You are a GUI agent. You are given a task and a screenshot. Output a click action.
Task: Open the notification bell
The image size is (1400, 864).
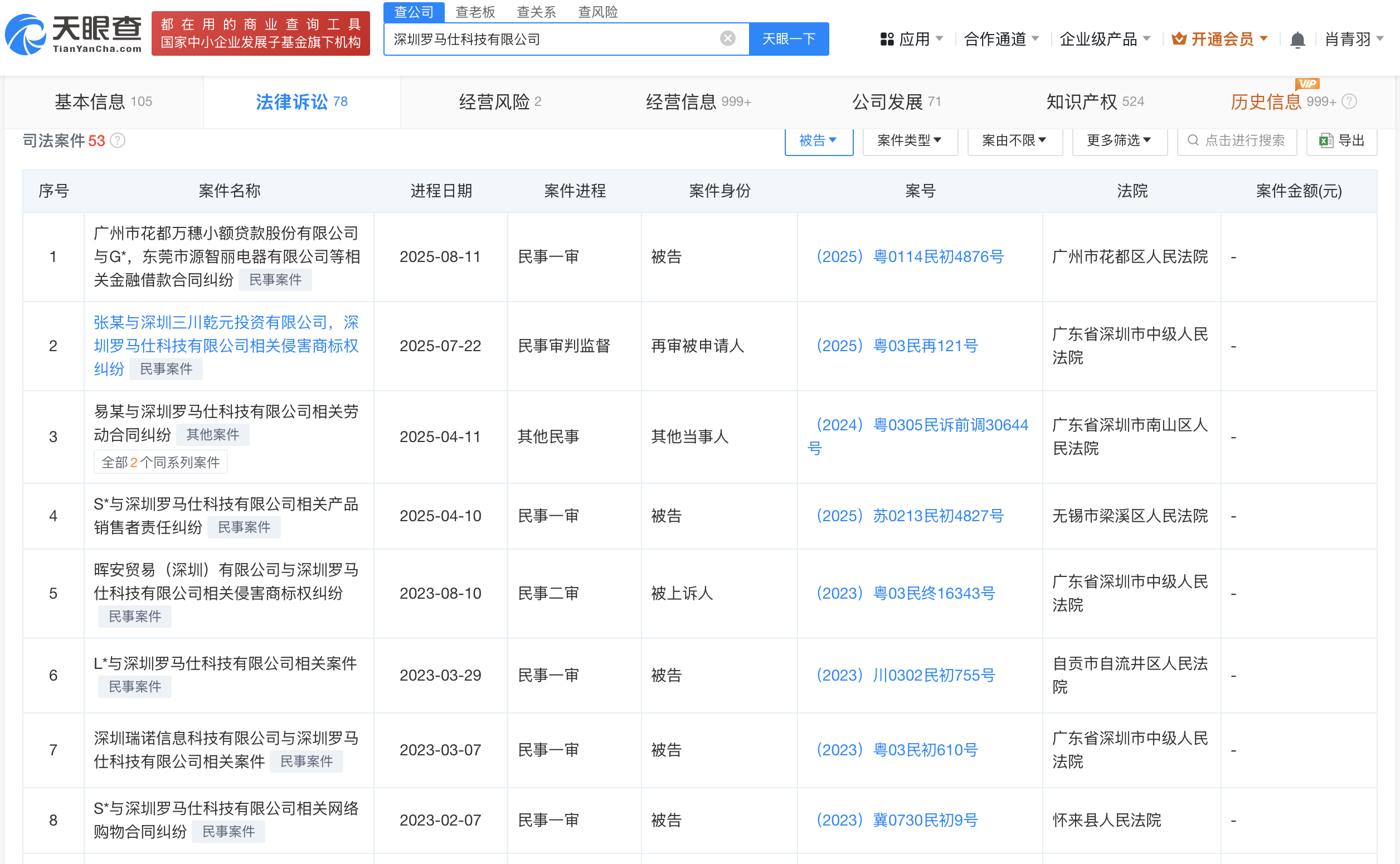[x=1297, y=40]
